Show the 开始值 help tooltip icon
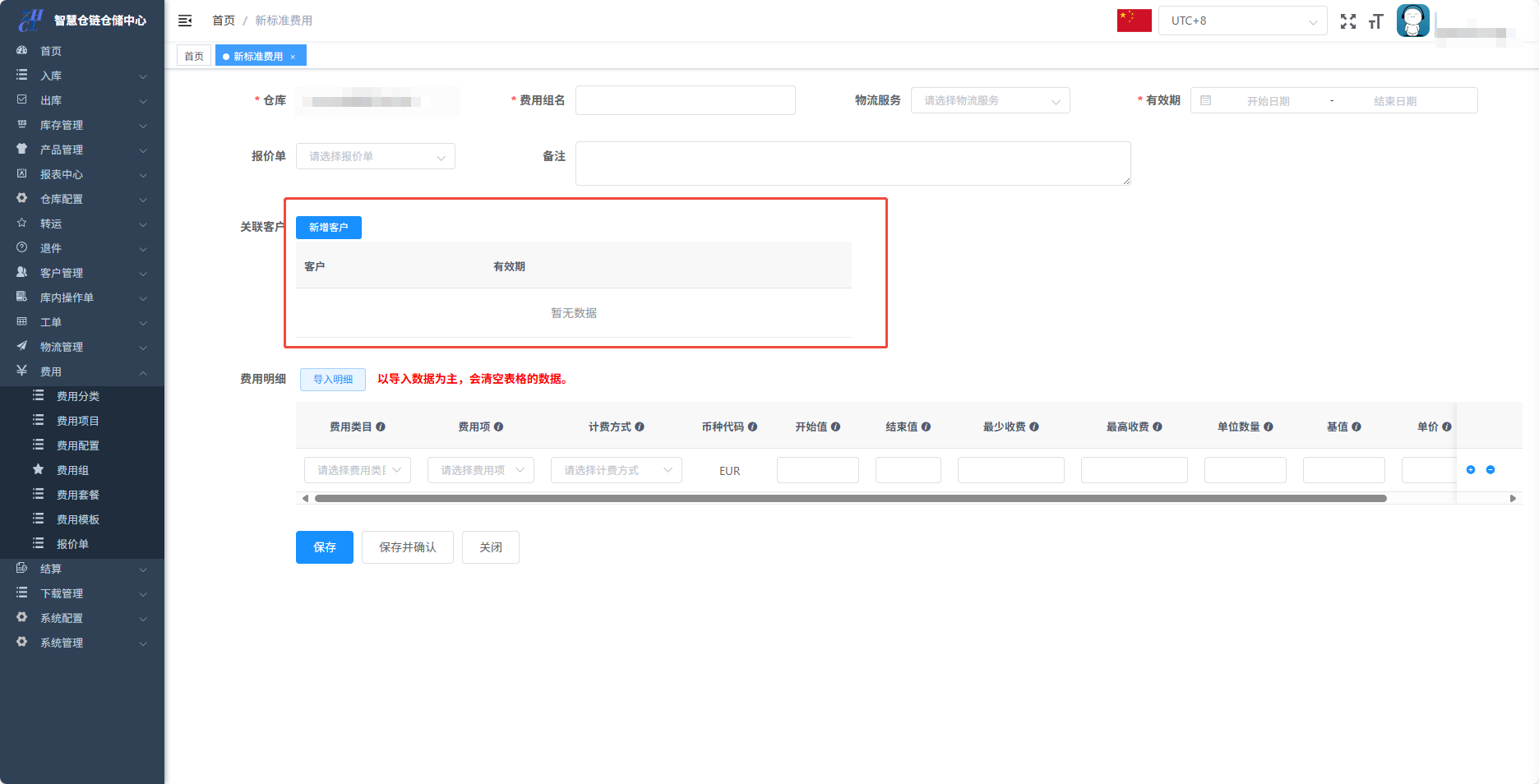This screenshot has height=784, width=1539. [x=836, y=427]
